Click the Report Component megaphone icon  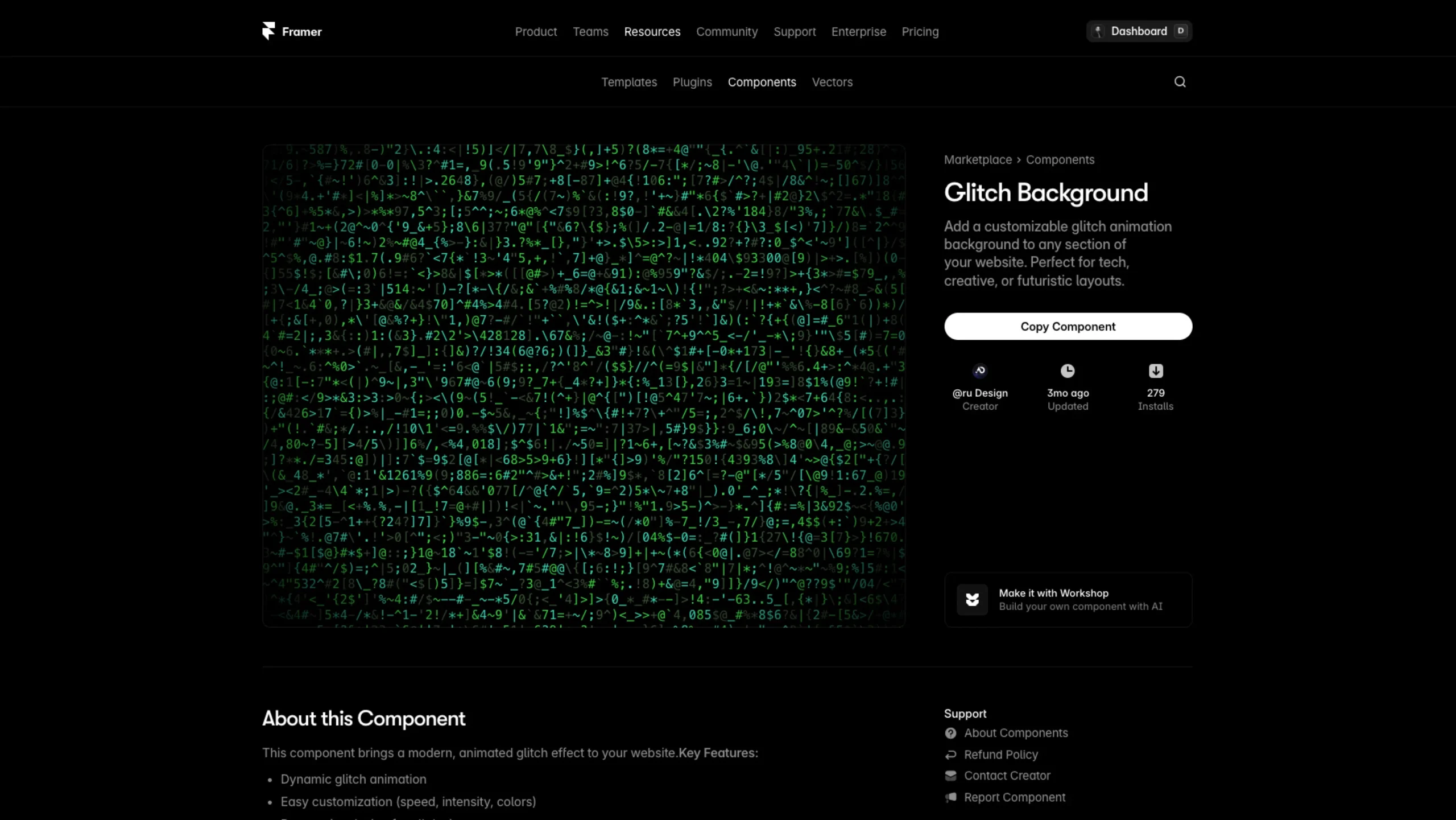[x=950, y=797]
